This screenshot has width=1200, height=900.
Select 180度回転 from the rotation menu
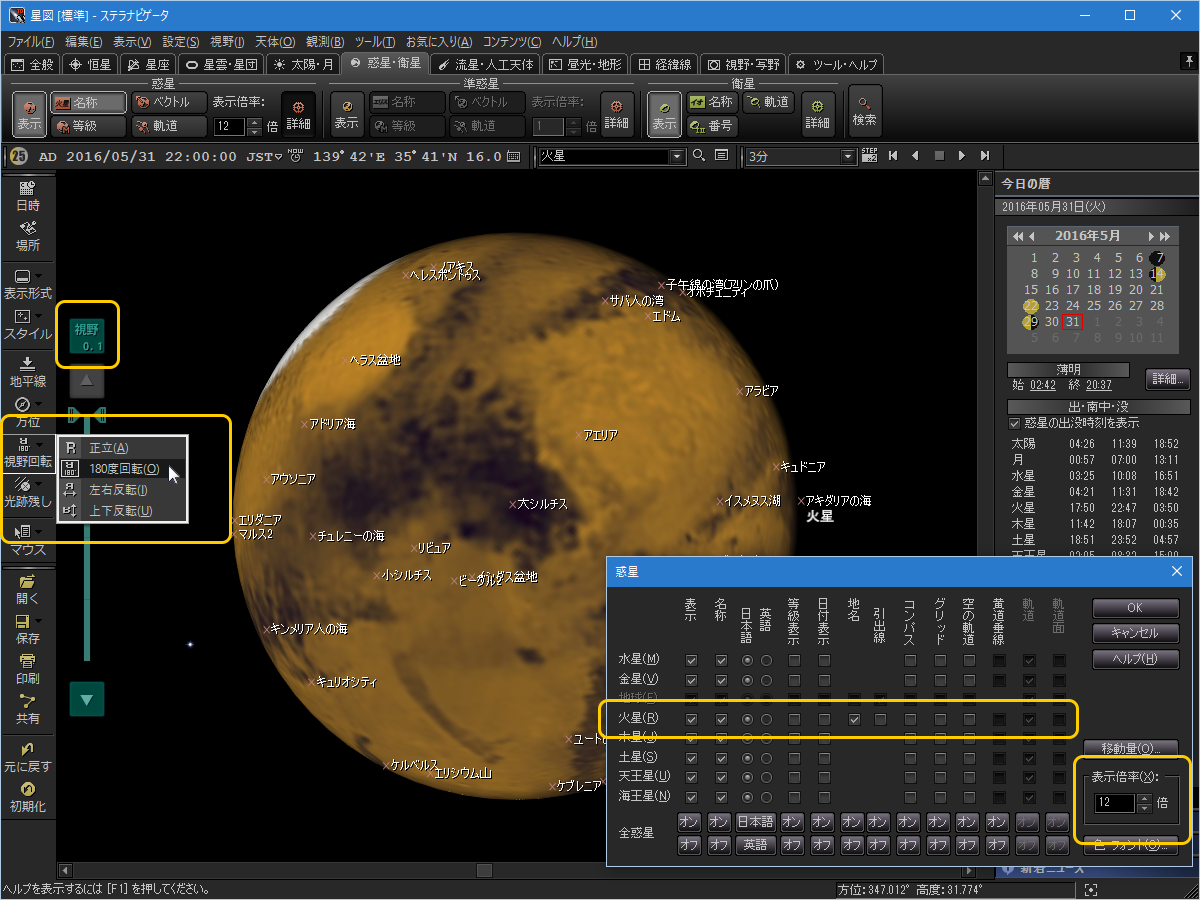pyautogui.click(x=125, y=469)
